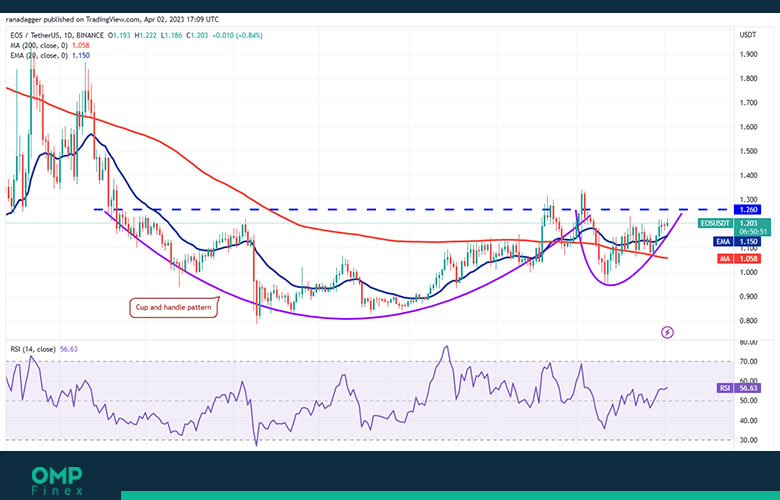Click the 'MA (200, close, 0)' indicator legend

click(39, 45)
